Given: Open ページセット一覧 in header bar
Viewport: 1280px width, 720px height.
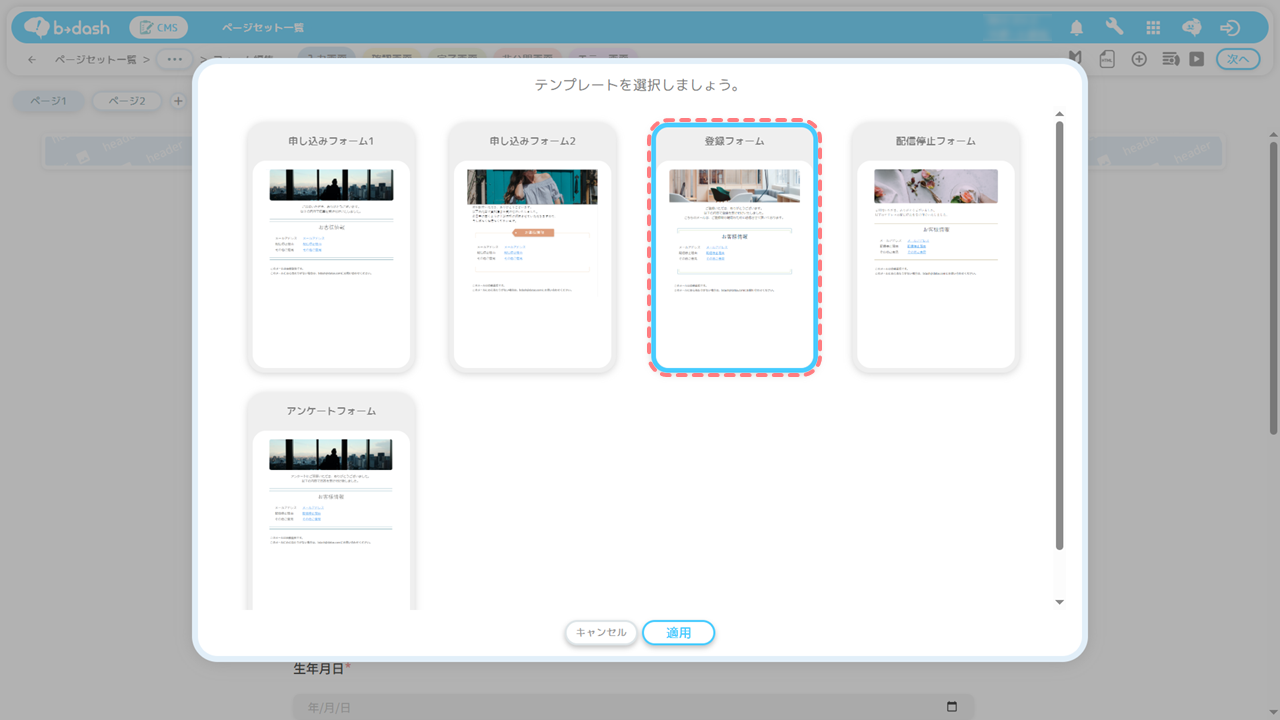Looking at the screenshot, I should pos(263,28).
